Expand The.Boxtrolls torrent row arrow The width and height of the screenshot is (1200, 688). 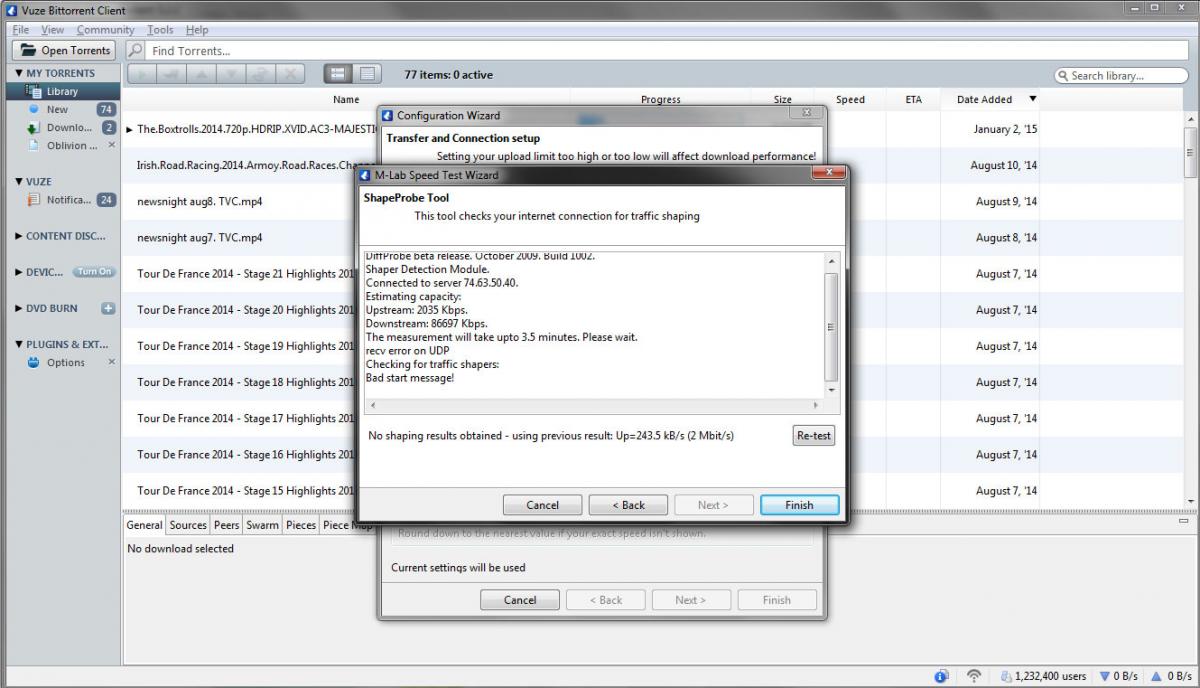(x=130, y=129)
